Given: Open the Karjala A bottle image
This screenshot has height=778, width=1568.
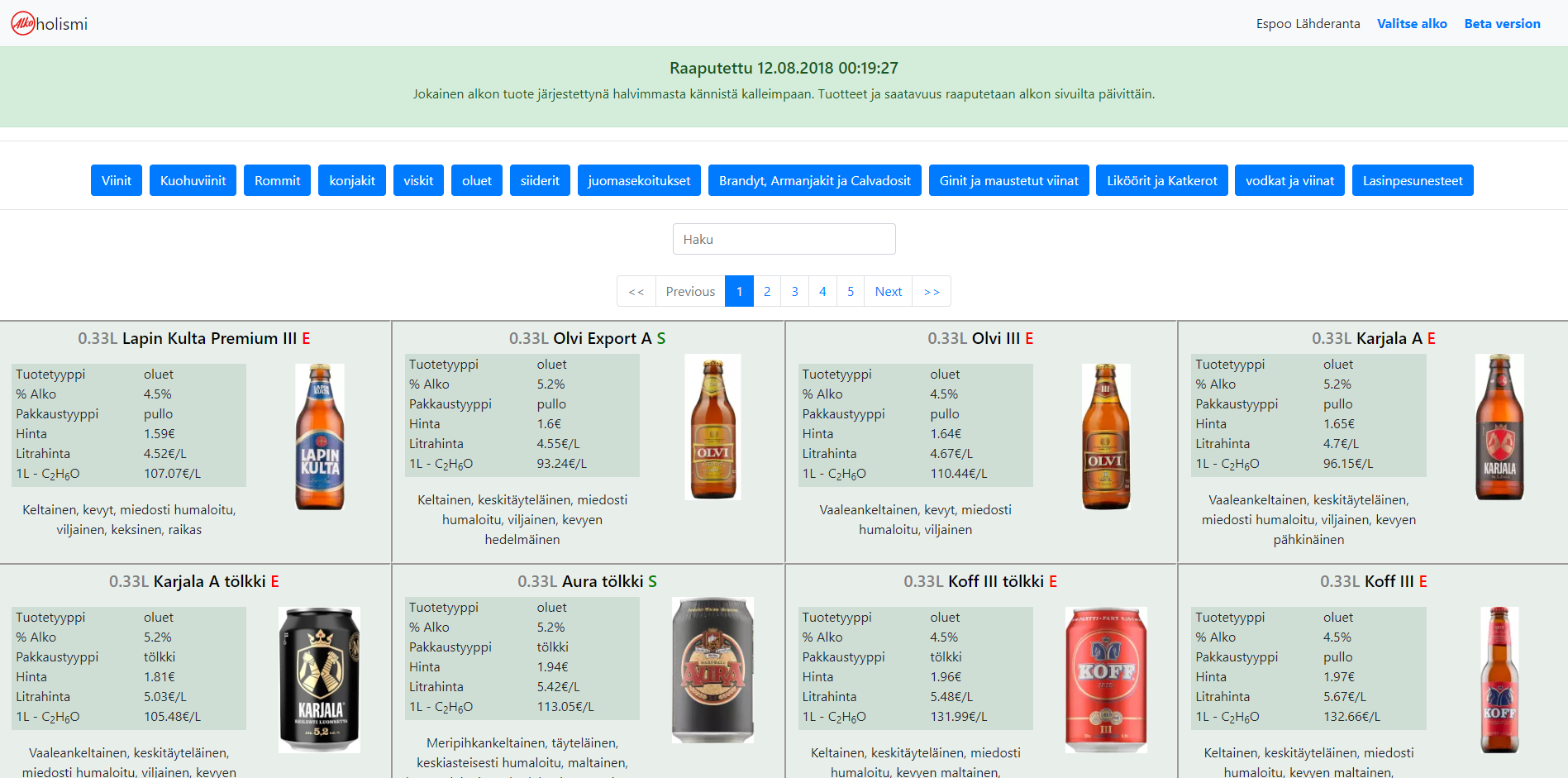Looking at the screenshot, I should point(1499,427).
